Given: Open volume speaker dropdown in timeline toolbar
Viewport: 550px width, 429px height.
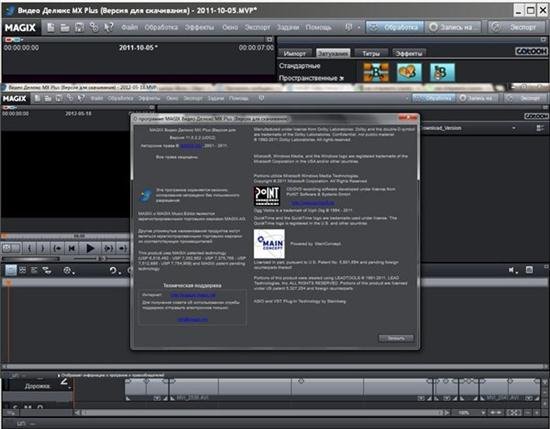Looking at the screenshot, I should click(513, 270).
